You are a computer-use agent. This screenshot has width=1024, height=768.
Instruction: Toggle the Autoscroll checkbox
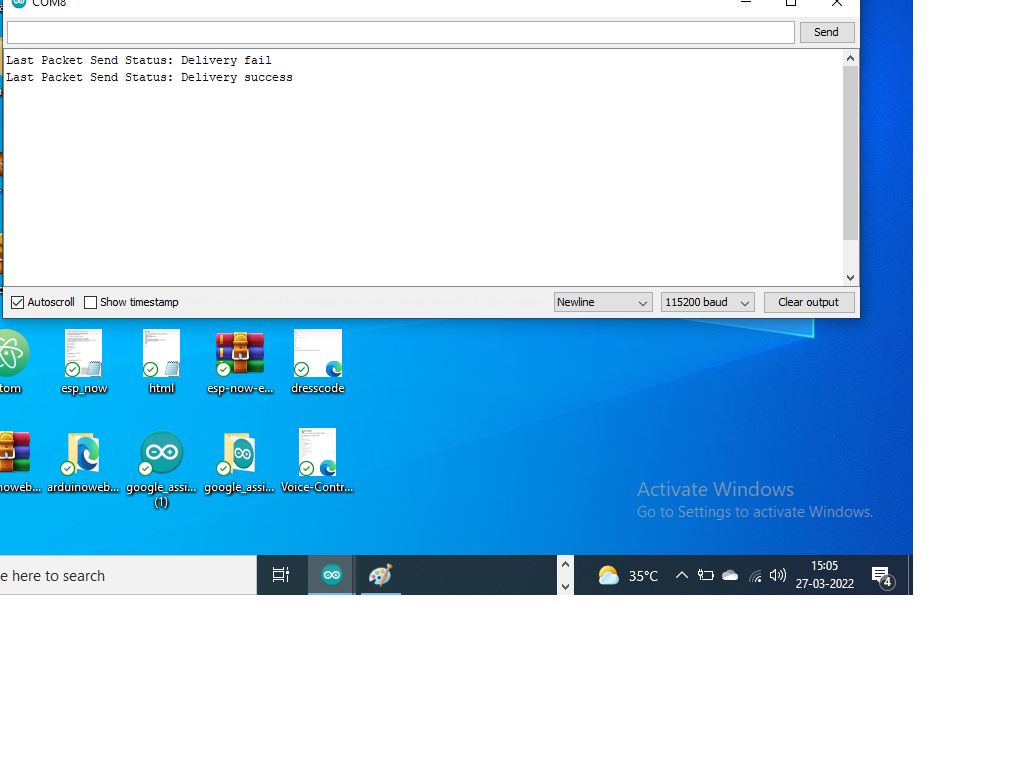tap(18, 302)
